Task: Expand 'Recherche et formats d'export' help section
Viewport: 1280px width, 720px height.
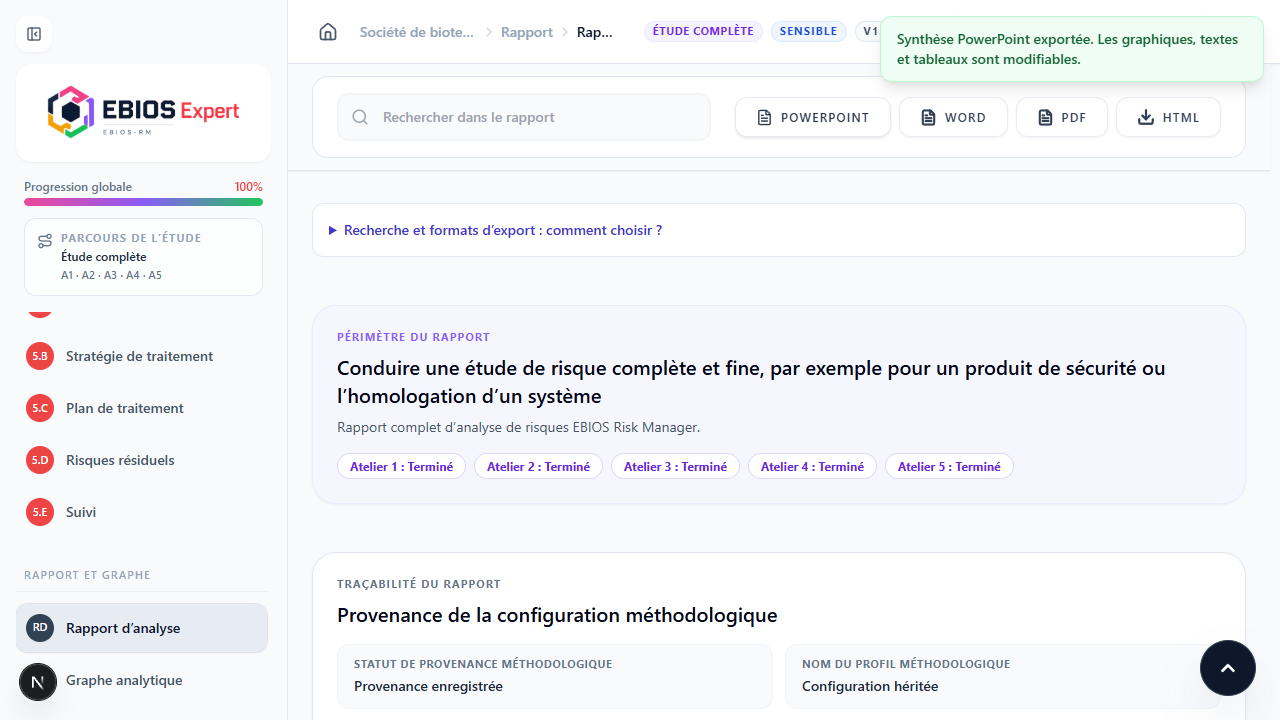Action: tap(496, 230)
